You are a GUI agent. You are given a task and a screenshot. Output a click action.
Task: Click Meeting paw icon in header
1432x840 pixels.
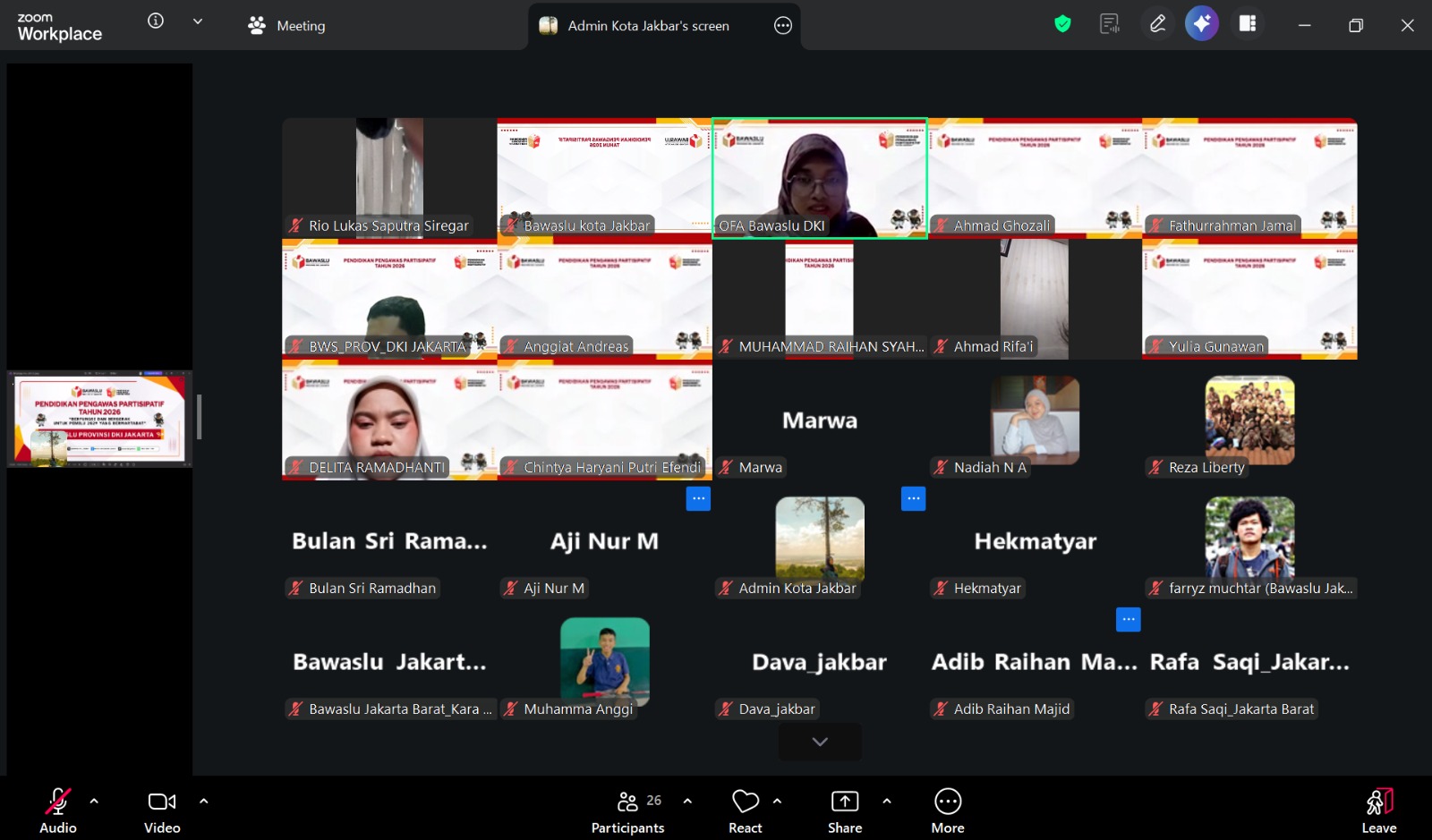pyautogui.click(x=257, y=26)
